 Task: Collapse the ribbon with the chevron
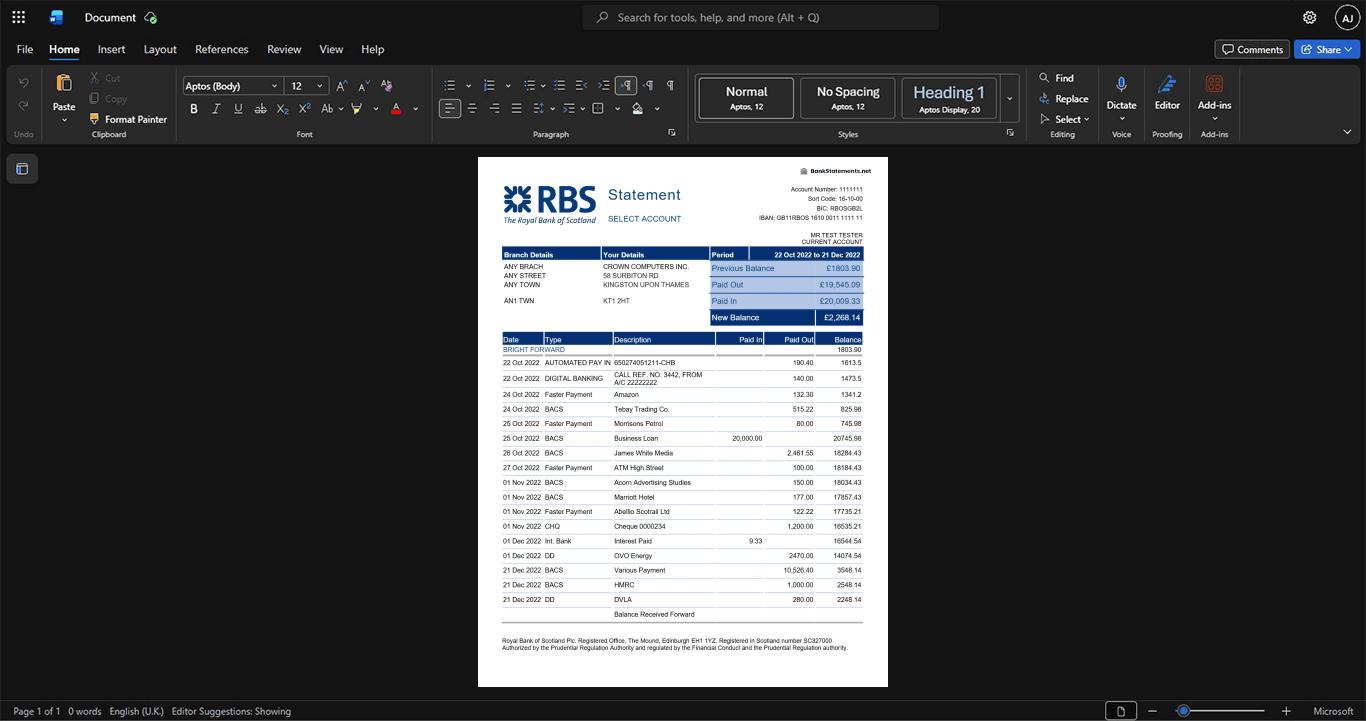point(1347,132)
